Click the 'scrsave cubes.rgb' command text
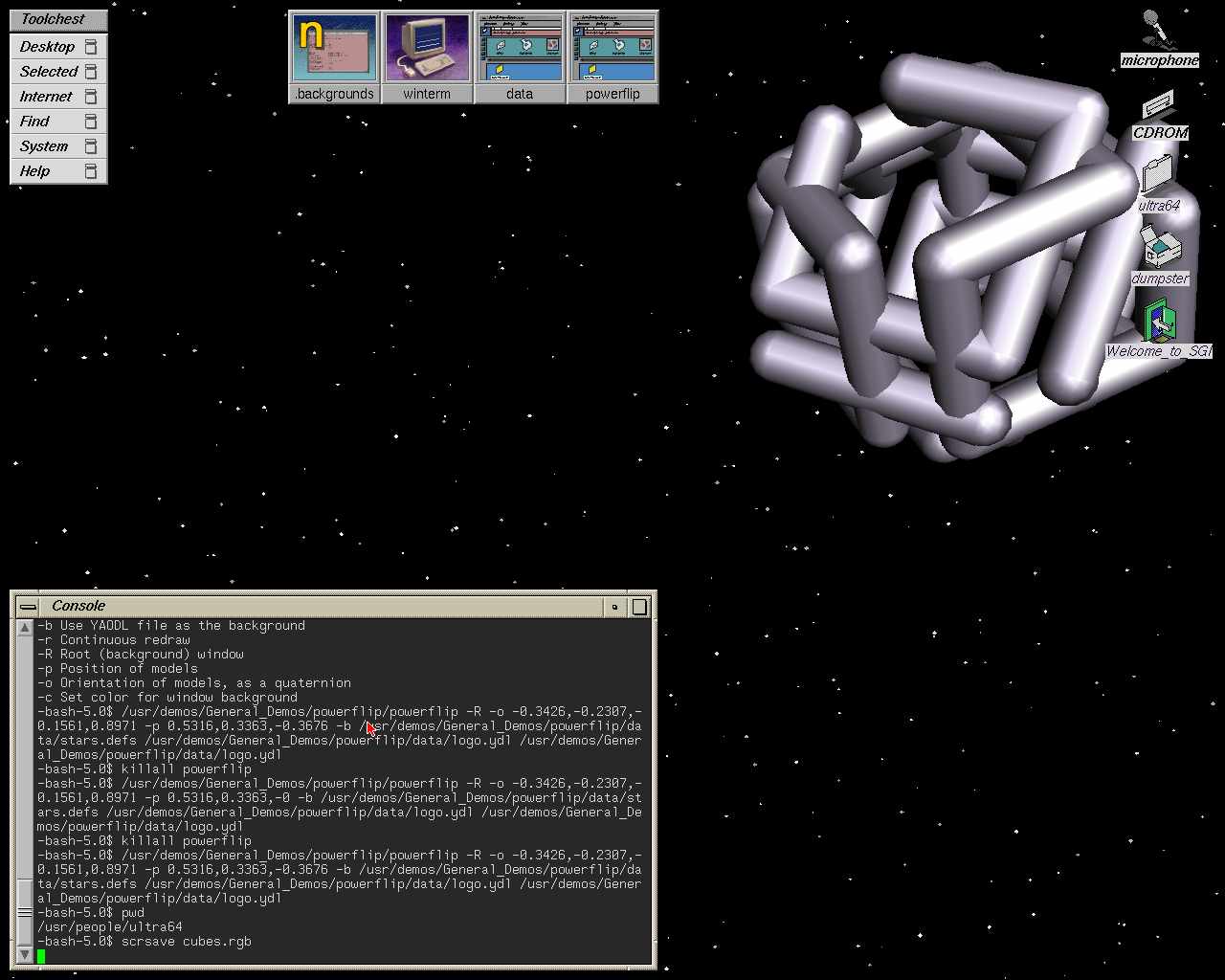 (x=187, y=942)
